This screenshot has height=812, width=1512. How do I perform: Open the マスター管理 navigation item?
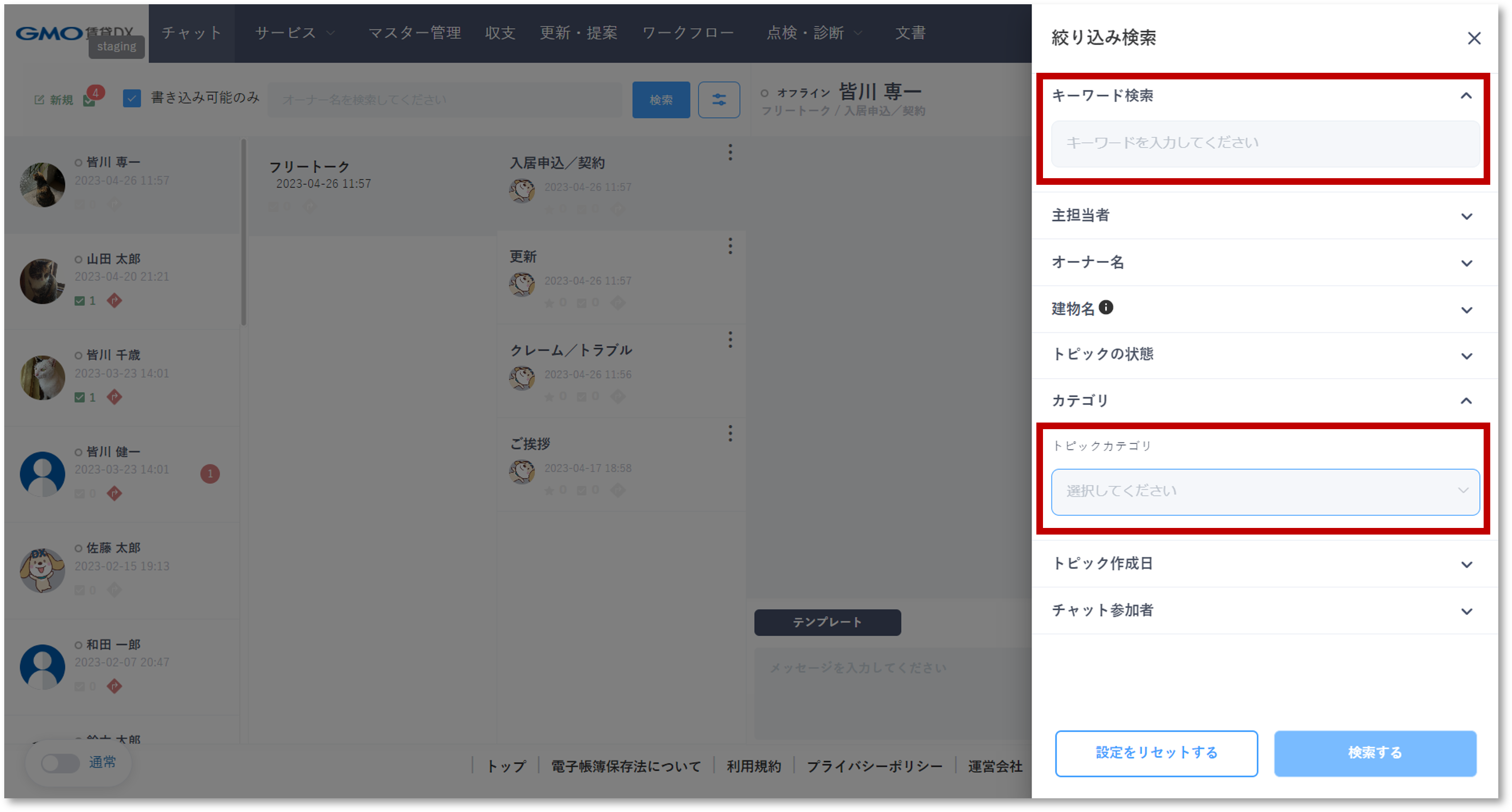point(414,33)
